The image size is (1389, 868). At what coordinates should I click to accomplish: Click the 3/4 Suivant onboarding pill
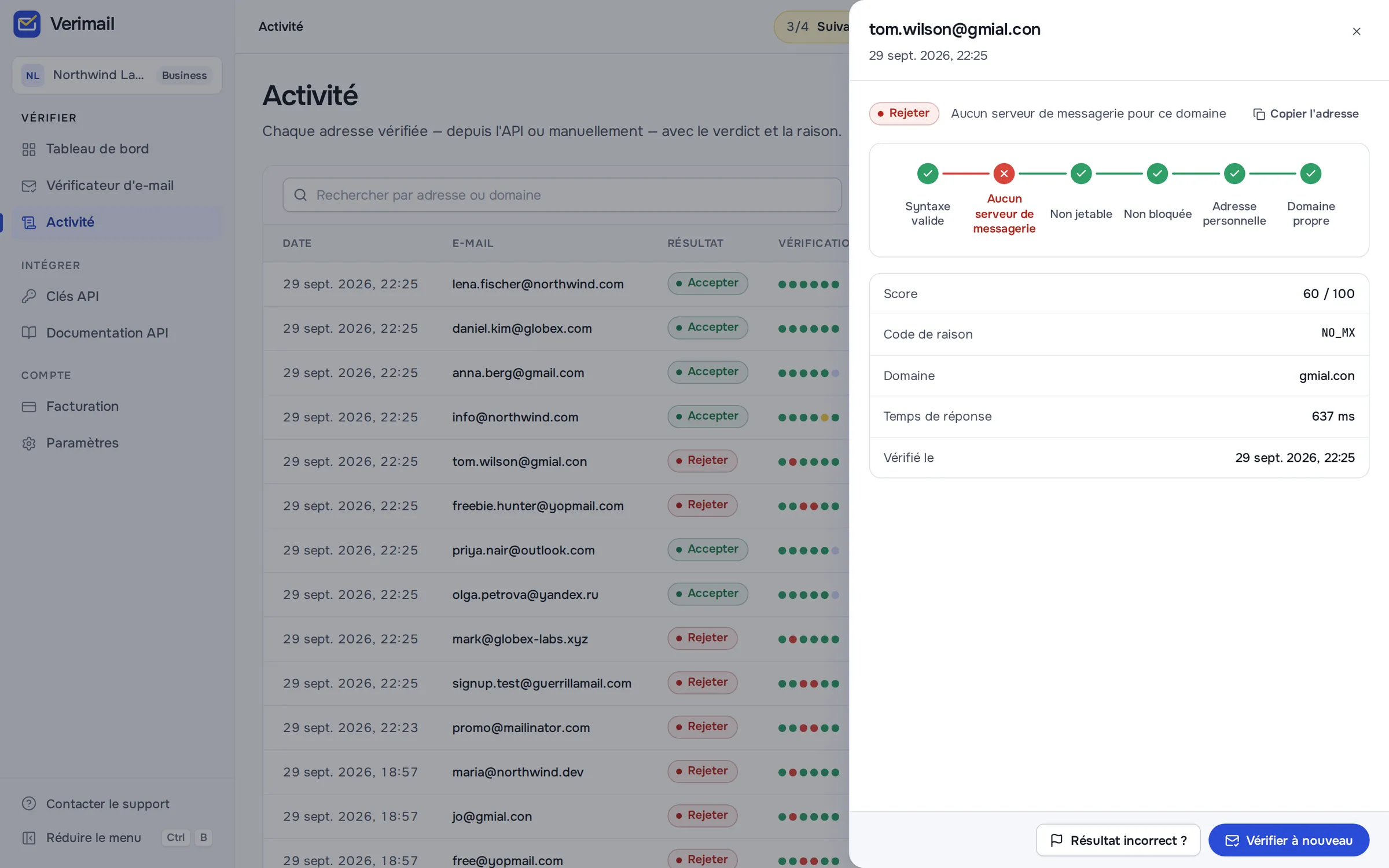coord(811,27)
